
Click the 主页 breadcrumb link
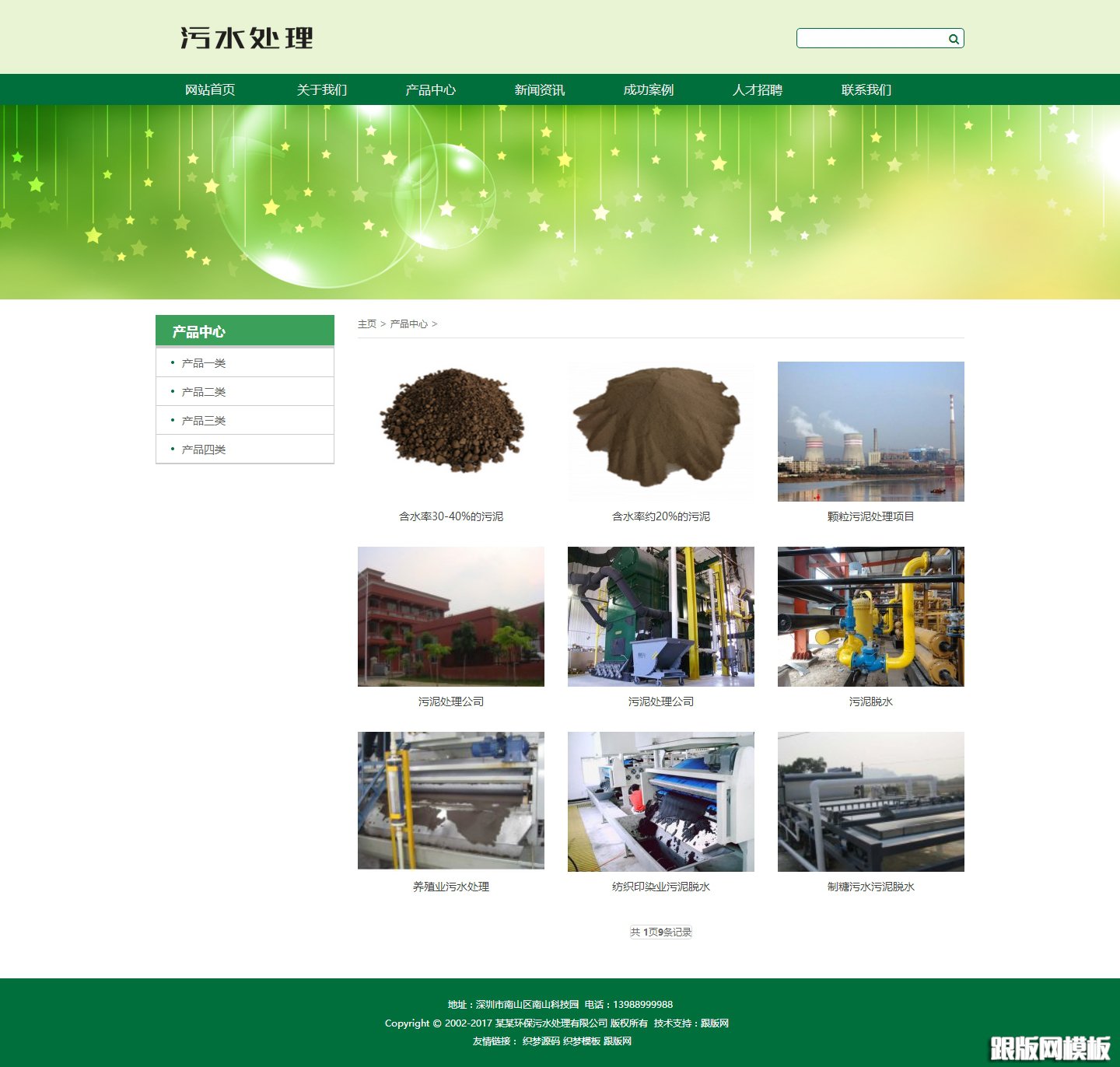click(367, 324)
